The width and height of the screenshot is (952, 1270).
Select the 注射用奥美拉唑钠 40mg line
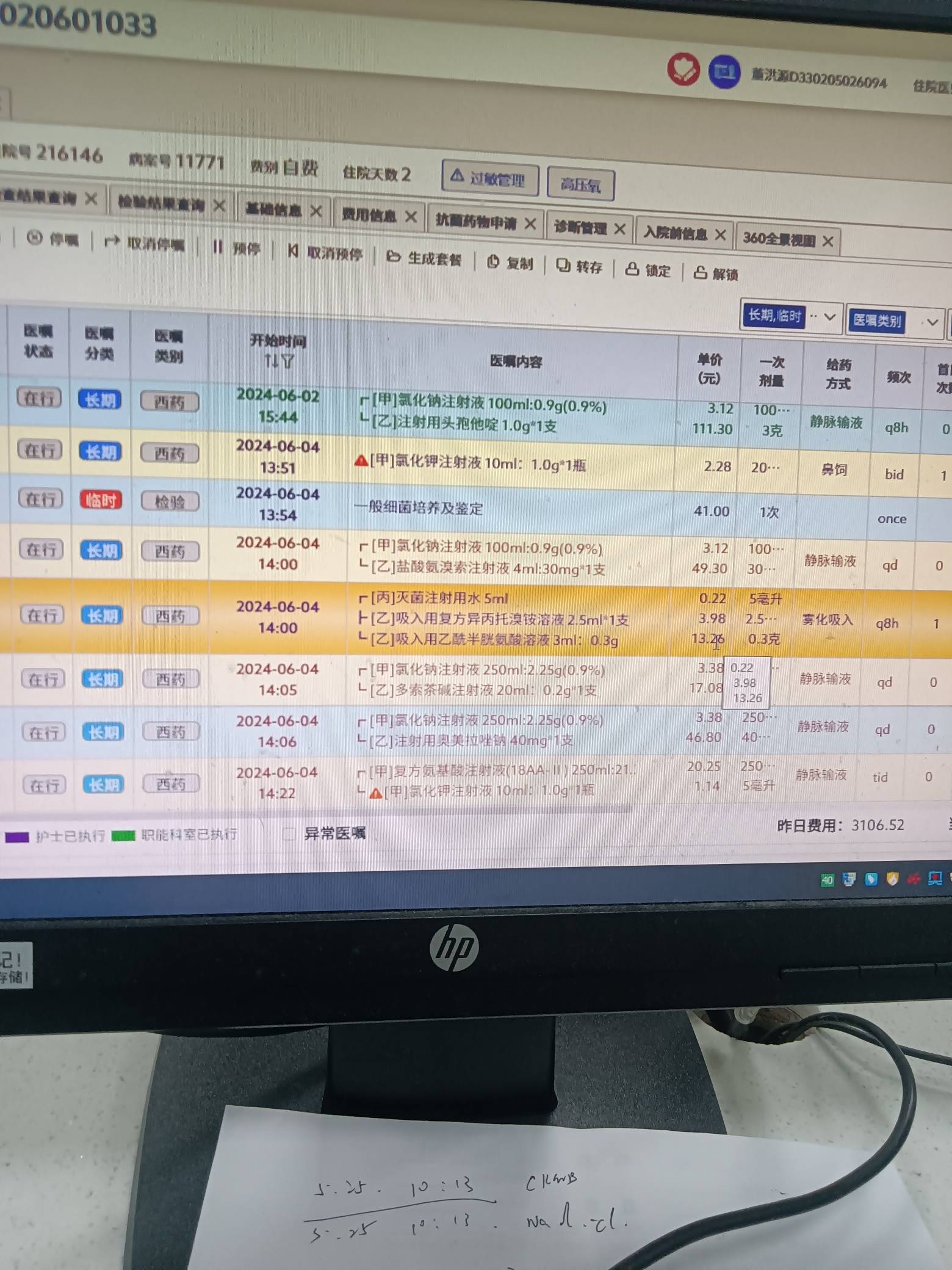(471, 740)
